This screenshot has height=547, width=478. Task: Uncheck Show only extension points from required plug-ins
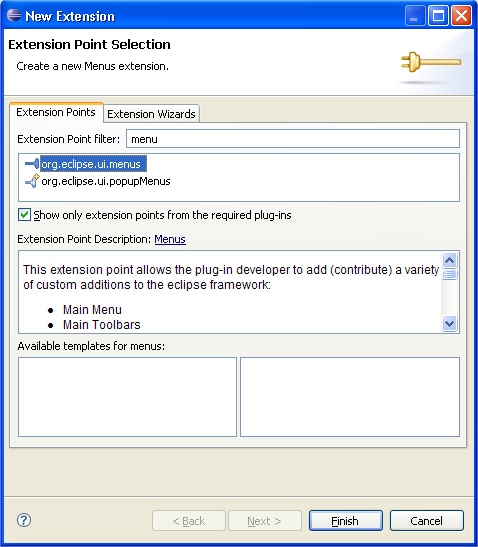24,215
